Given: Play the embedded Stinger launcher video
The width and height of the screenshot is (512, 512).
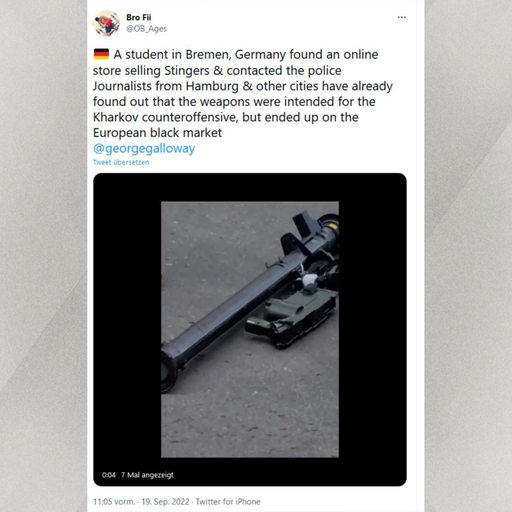Looking at the screenshot, I should point(250,329).
